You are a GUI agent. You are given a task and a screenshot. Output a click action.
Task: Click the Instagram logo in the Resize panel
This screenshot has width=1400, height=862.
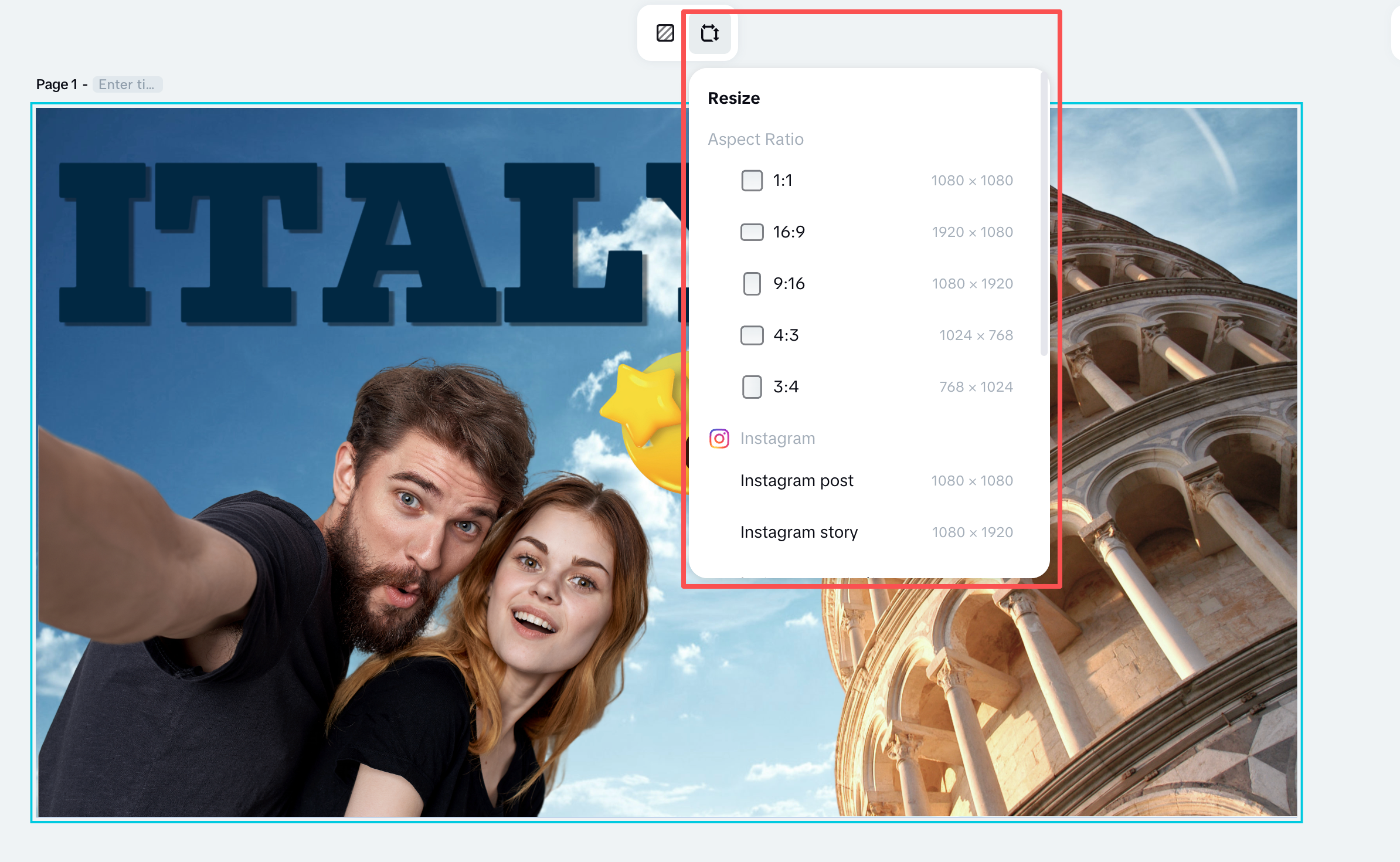click(x=719, y=438)
